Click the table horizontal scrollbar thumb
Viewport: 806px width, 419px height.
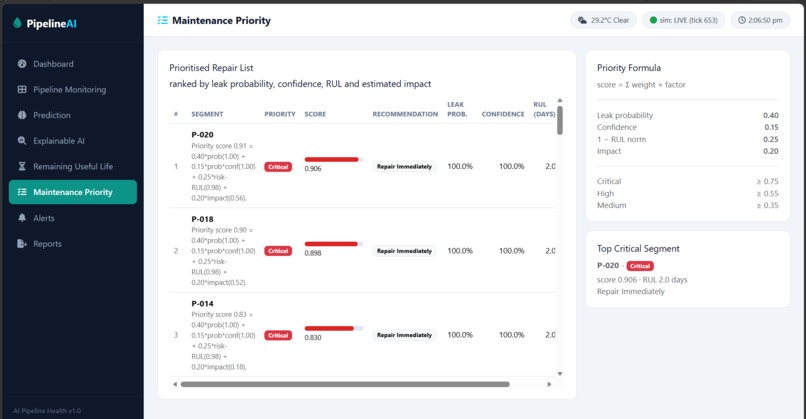345,384
